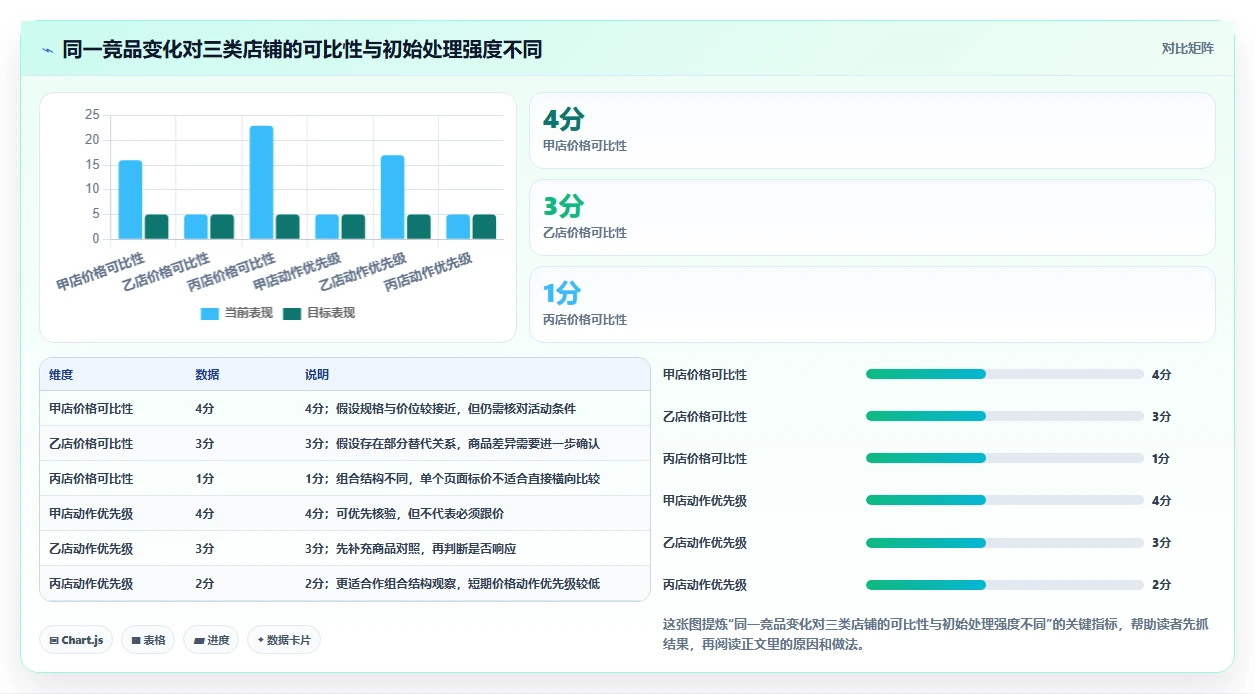Click the dark-green target bar for 甲店价格可比性
This screenshot has width=1255, height=694.
point(156,227)
